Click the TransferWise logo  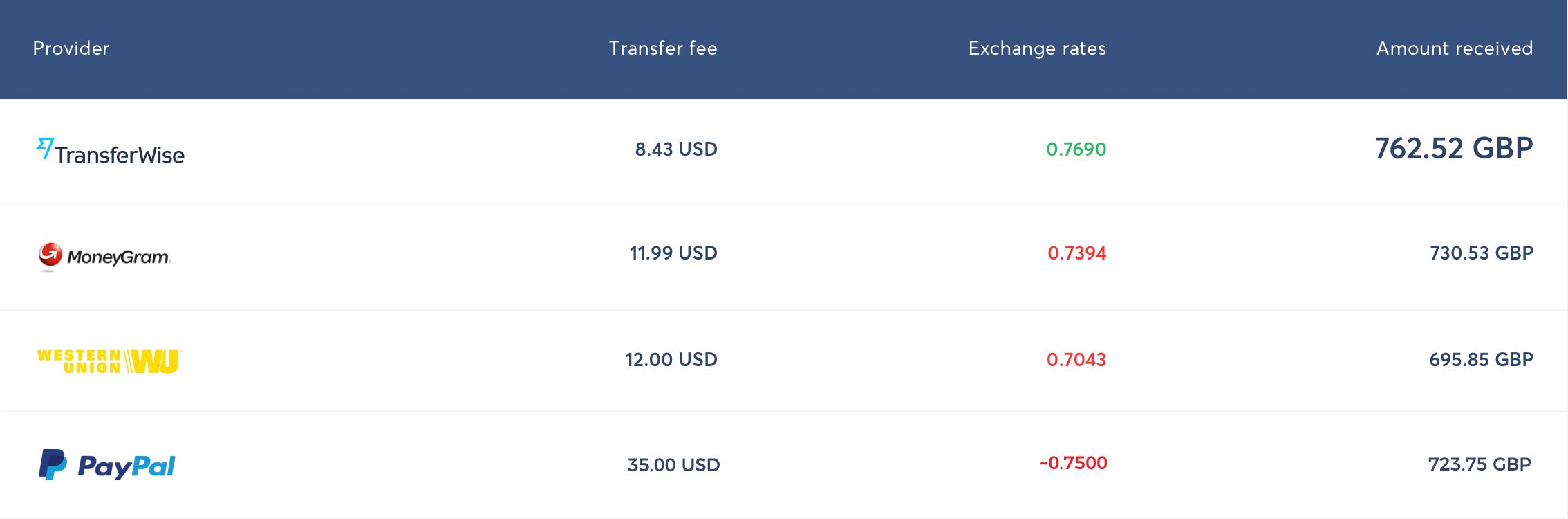coord(111,152)
